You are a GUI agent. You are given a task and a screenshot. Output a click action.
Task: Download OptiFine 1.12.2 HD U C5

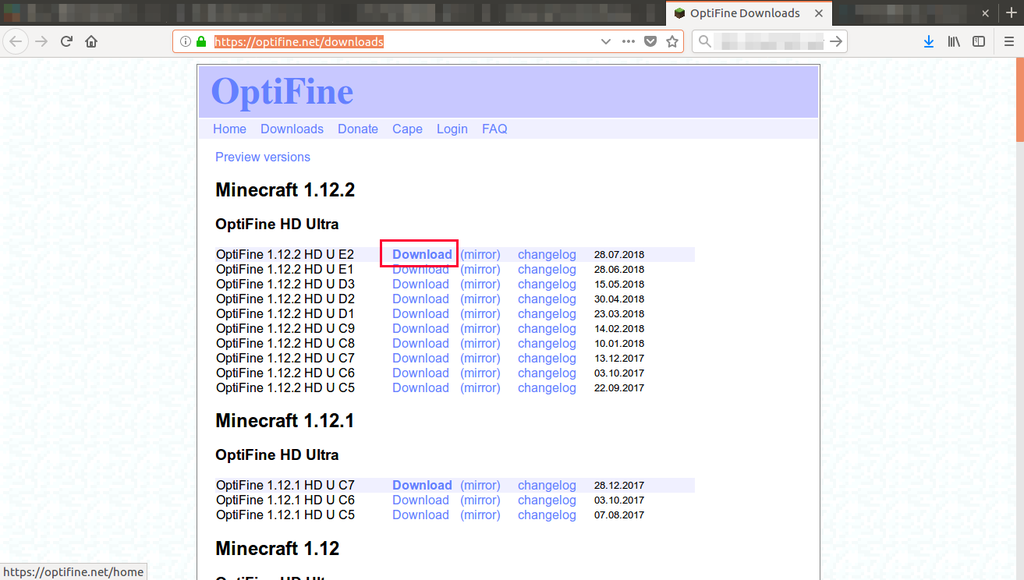tap(421, 387)
